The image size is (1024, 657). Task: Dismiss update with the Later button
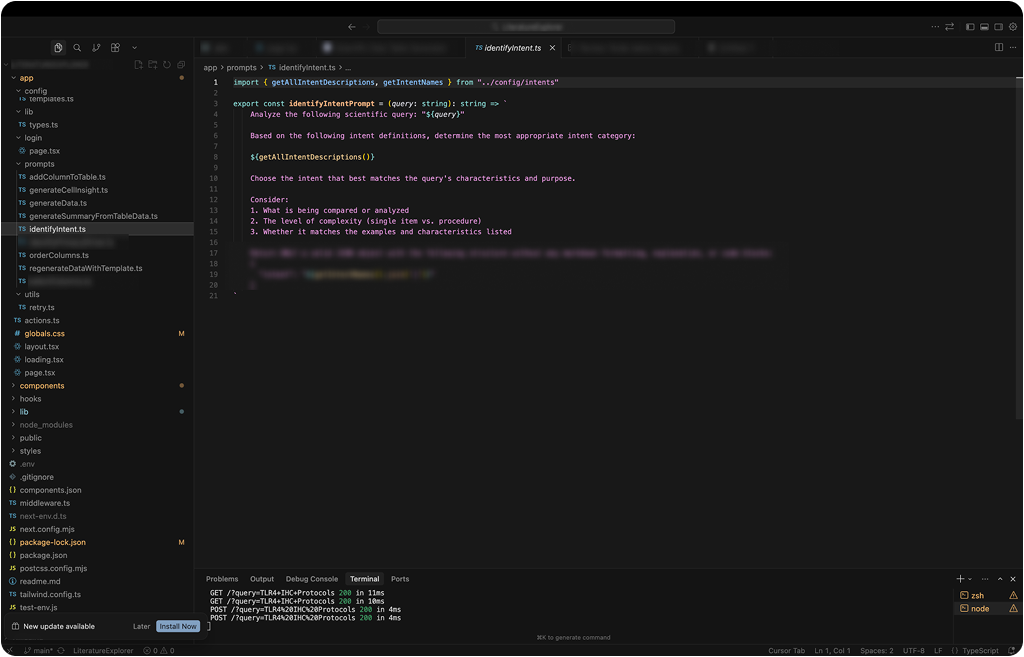pyautogui.click(x=141, y=626)
